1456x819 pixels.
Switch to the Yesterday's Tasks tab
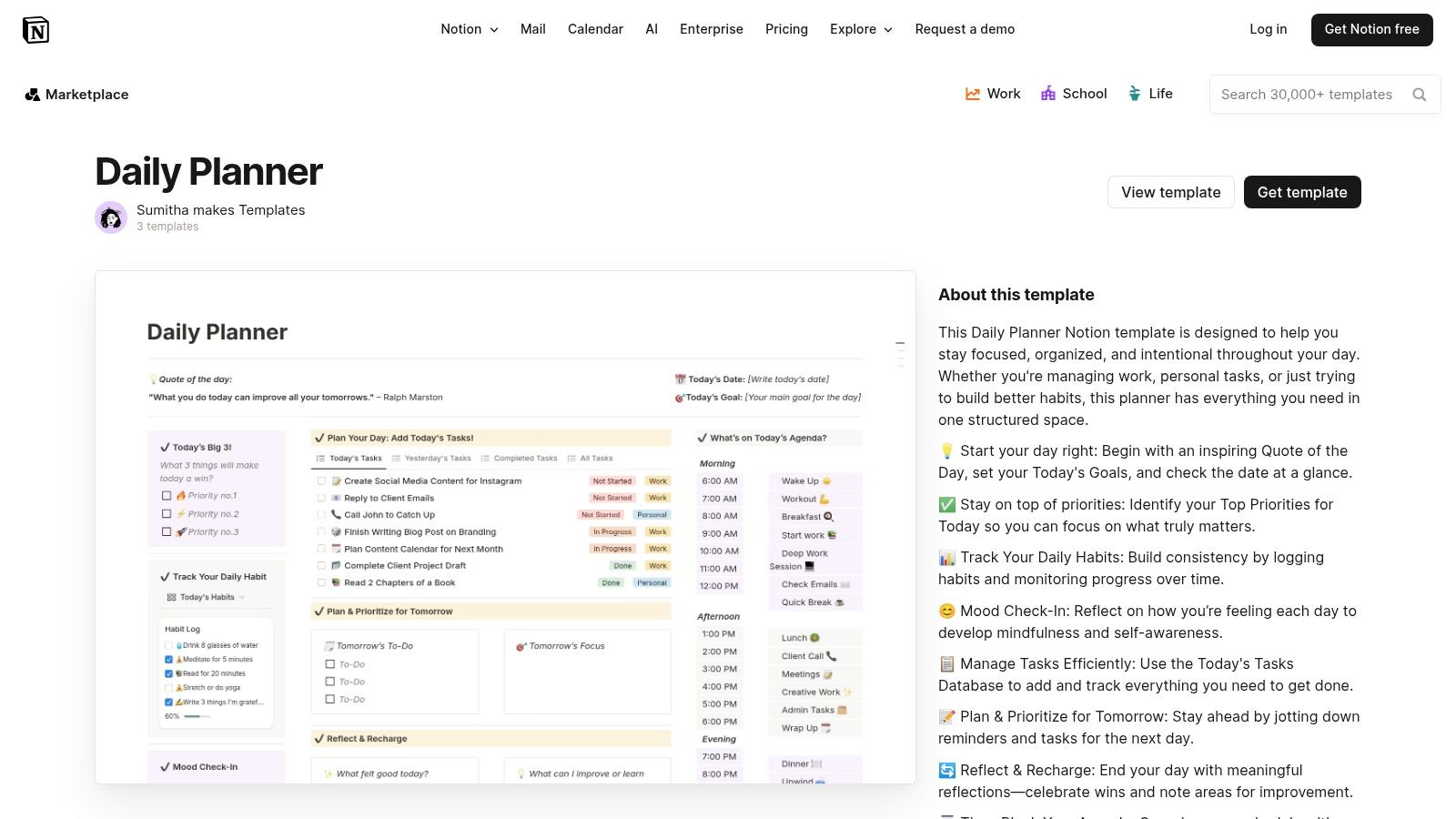(431, 459)
